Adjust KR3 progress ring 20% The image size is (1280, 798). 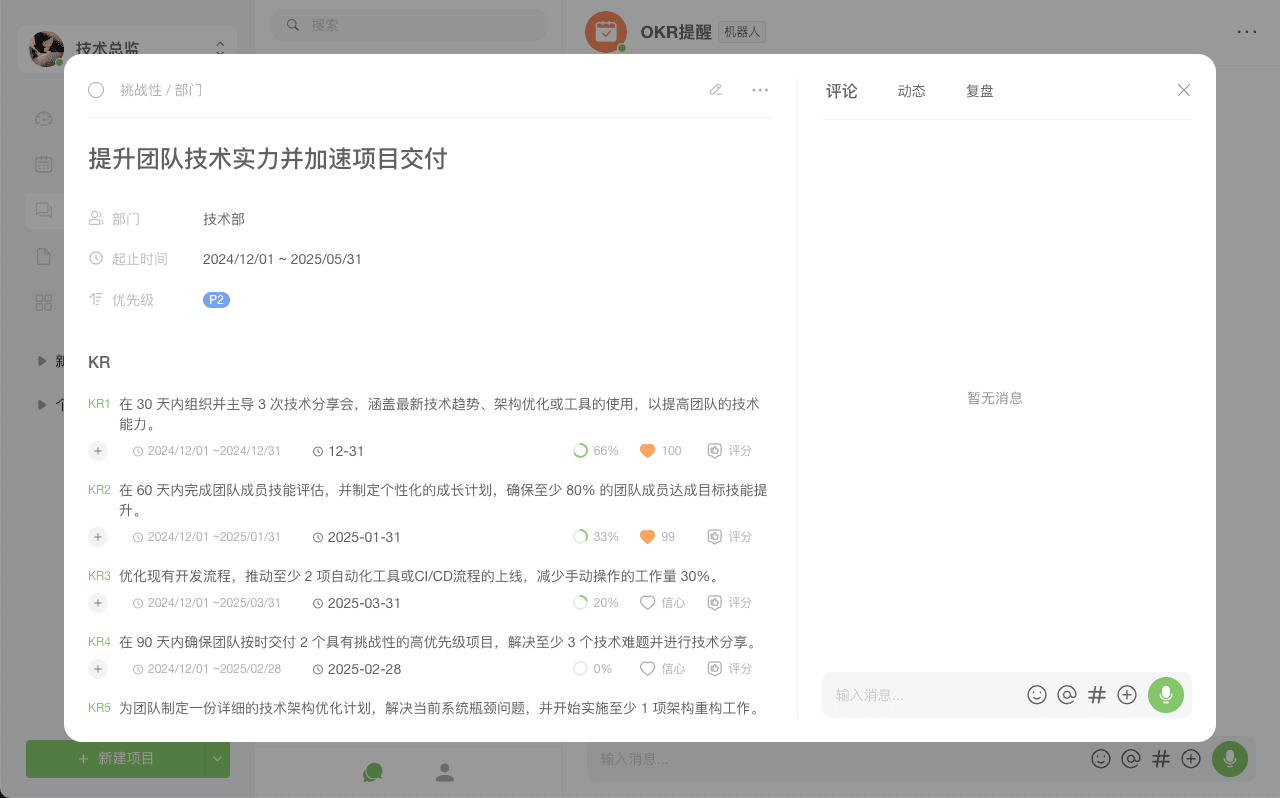(x=580, y=603)
